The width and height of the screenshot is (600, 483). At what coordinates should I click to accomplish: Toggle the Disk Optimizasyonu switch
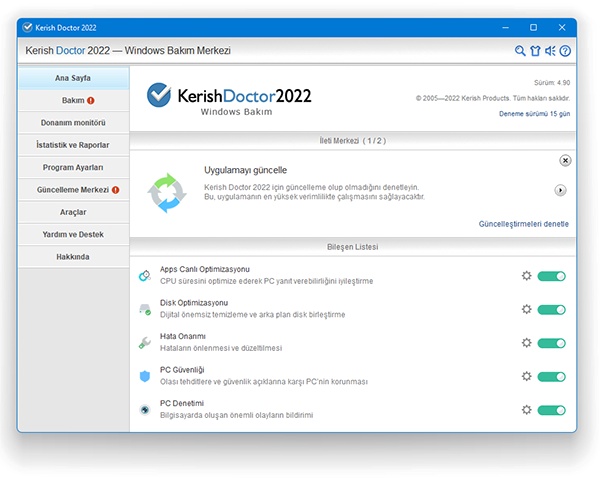(x=551, y=310)
